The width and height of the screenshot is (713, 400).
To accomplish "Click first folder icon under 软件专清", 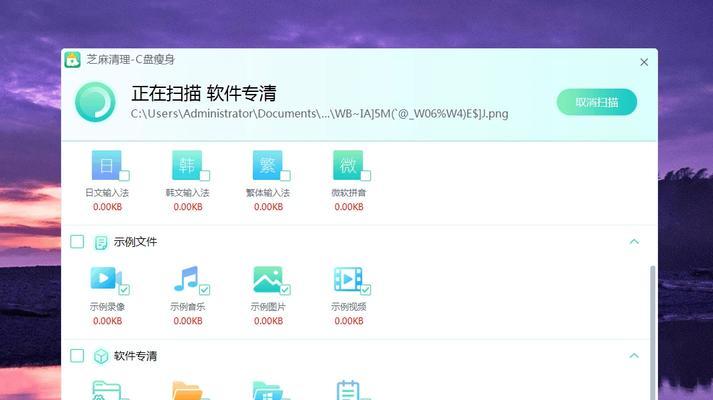I will (106, 391).
